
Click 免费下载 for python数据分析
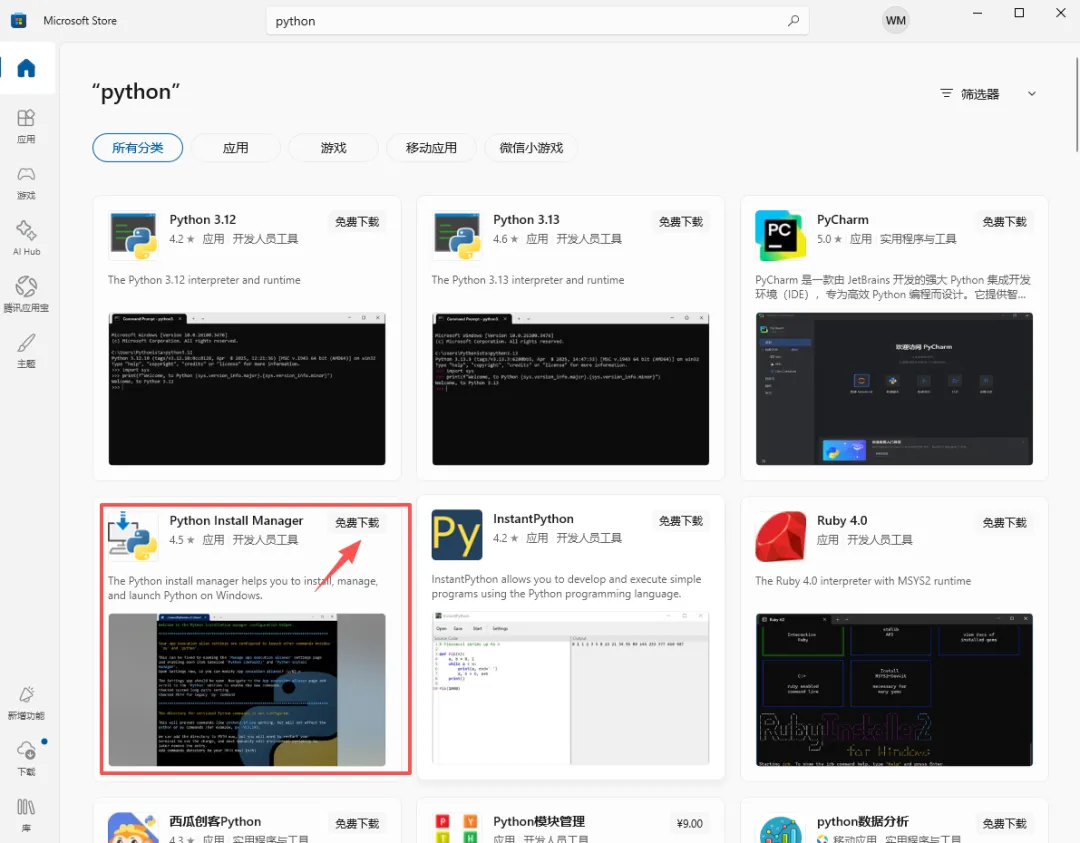(1005, 824)
